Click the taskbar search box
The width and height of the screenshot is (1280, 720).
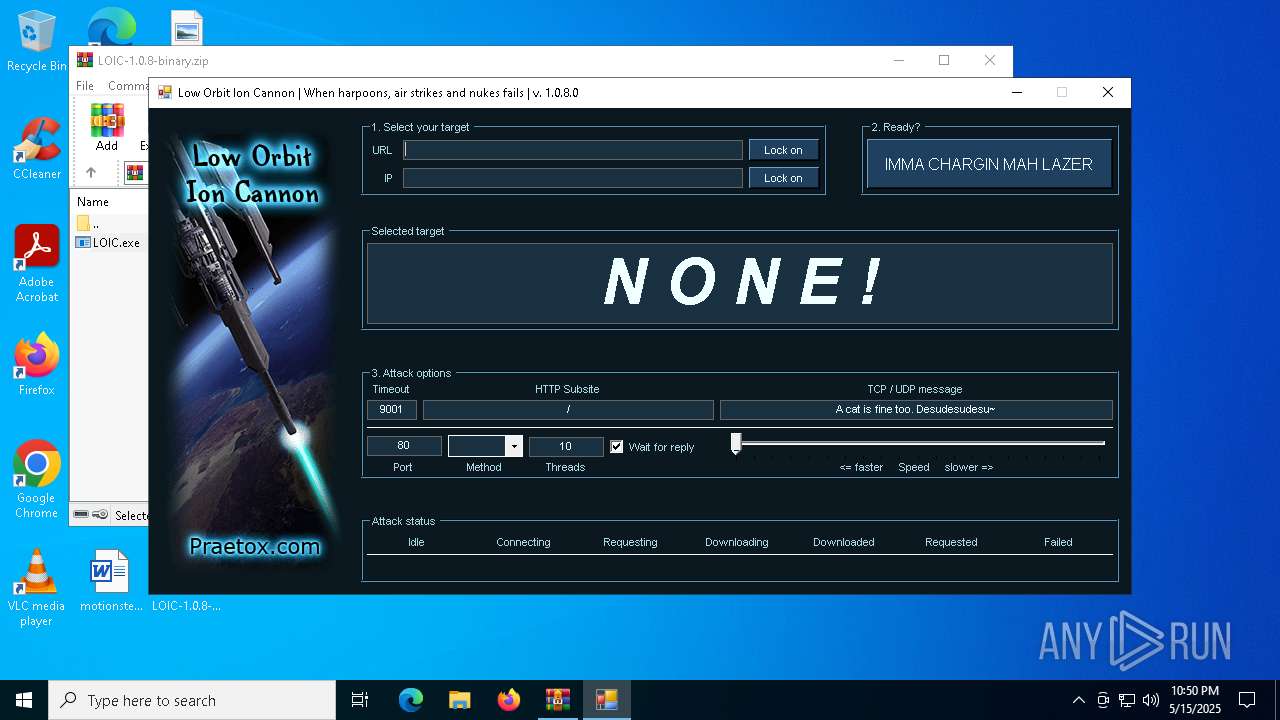(x=192, y=700)
